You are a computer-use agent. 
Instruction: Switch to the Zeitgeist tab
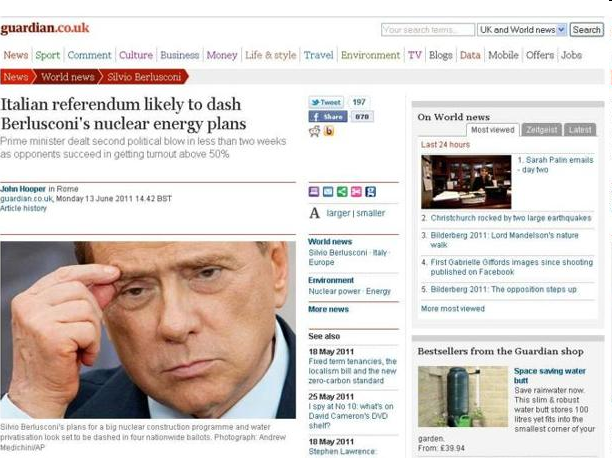541,130
